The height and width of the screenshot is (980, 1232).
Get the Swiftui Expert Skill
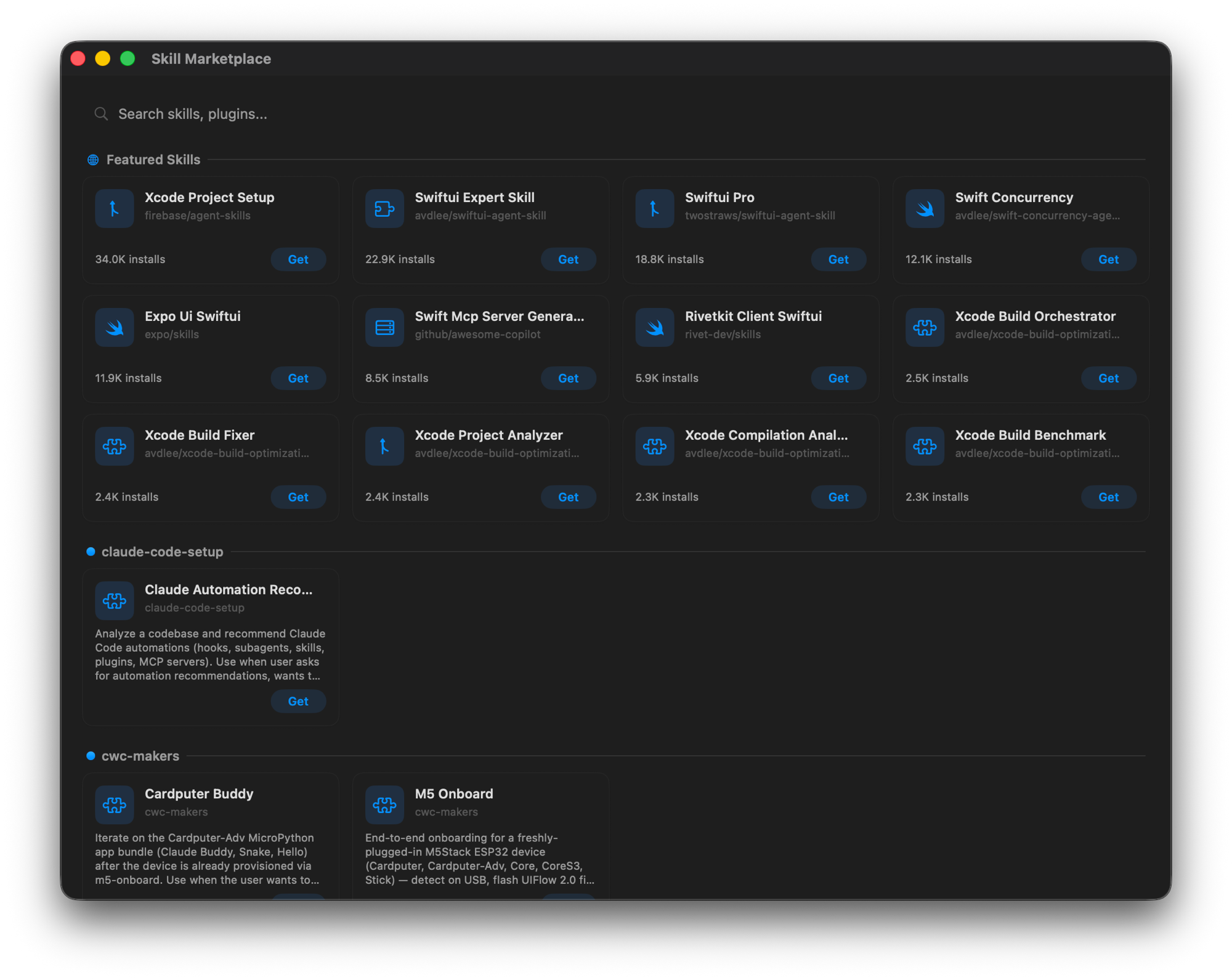[x=568, y=259]
